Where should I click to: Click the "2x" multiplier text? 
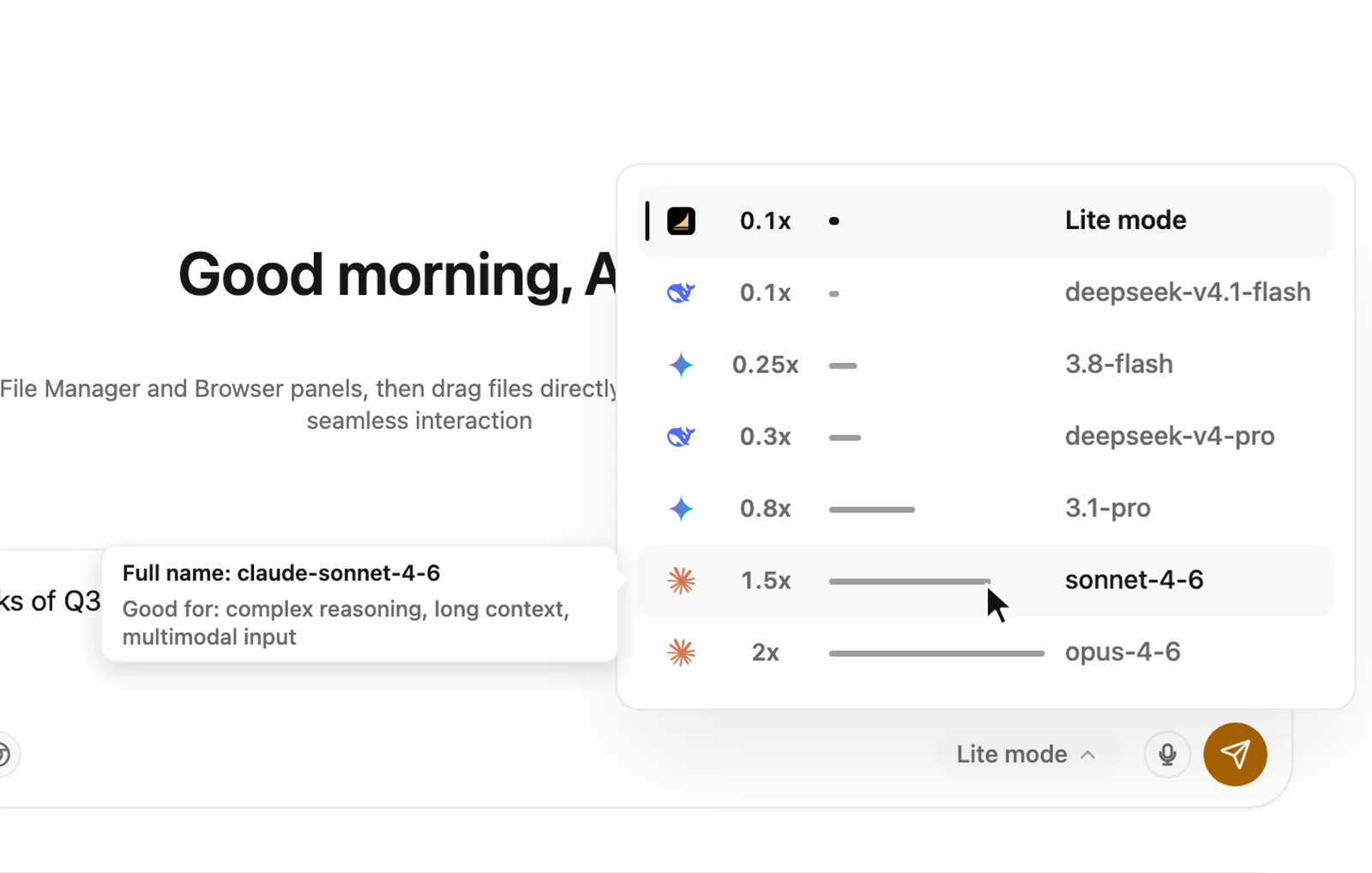point(765,653)
